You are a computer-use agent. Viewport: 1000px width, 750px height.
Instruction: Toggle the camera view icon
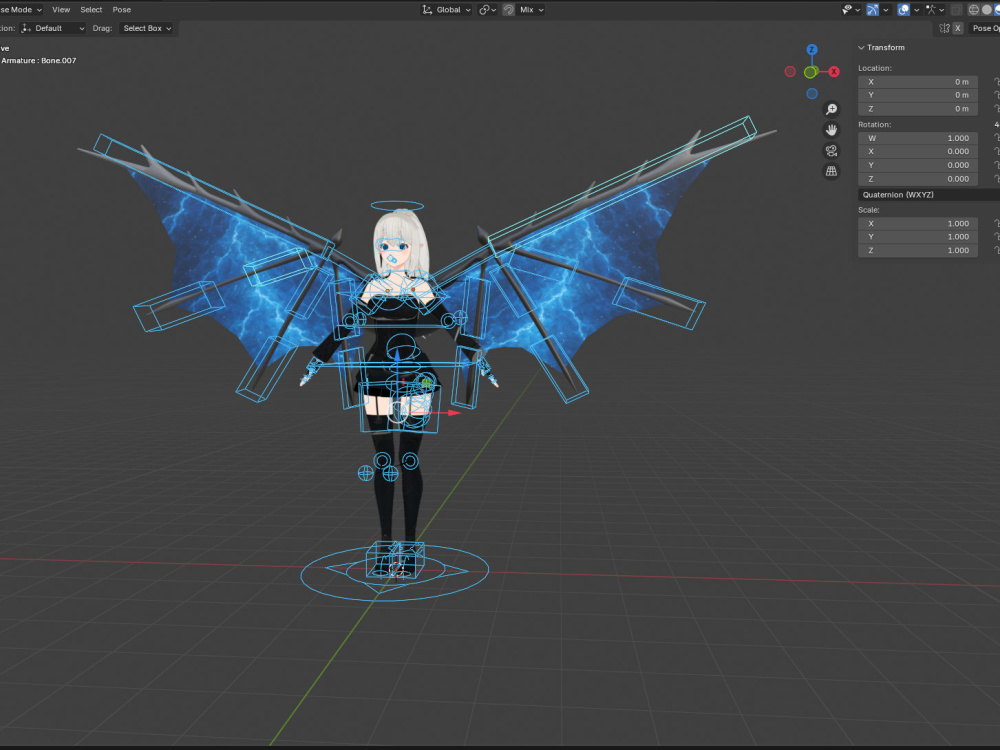831,151
